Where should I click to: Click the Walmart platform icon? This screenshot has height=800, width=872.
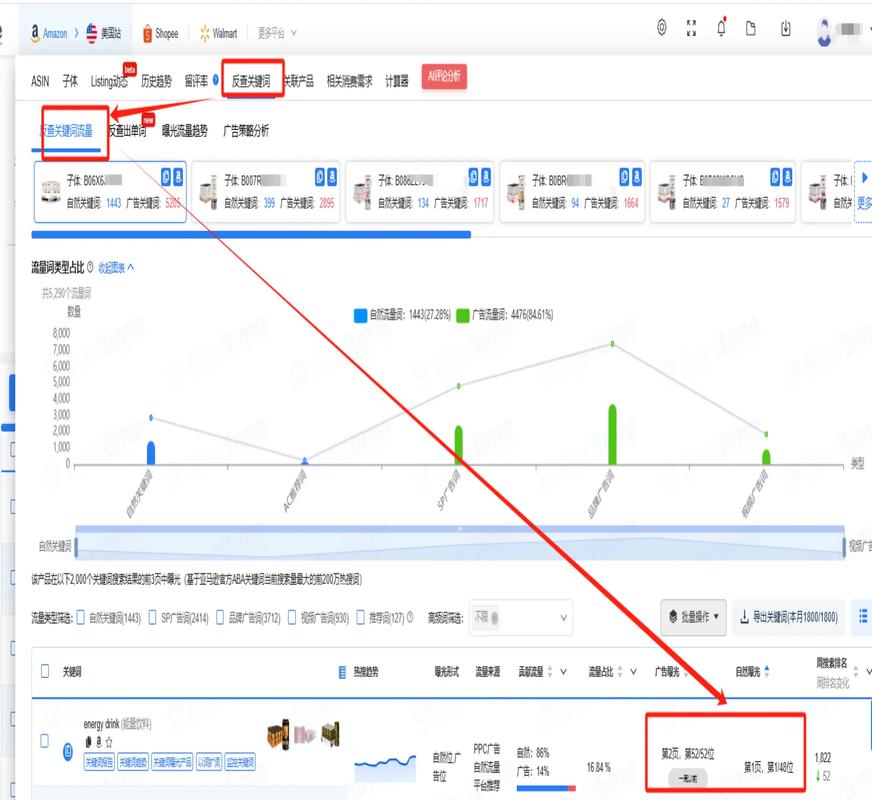tap(205, 34)
